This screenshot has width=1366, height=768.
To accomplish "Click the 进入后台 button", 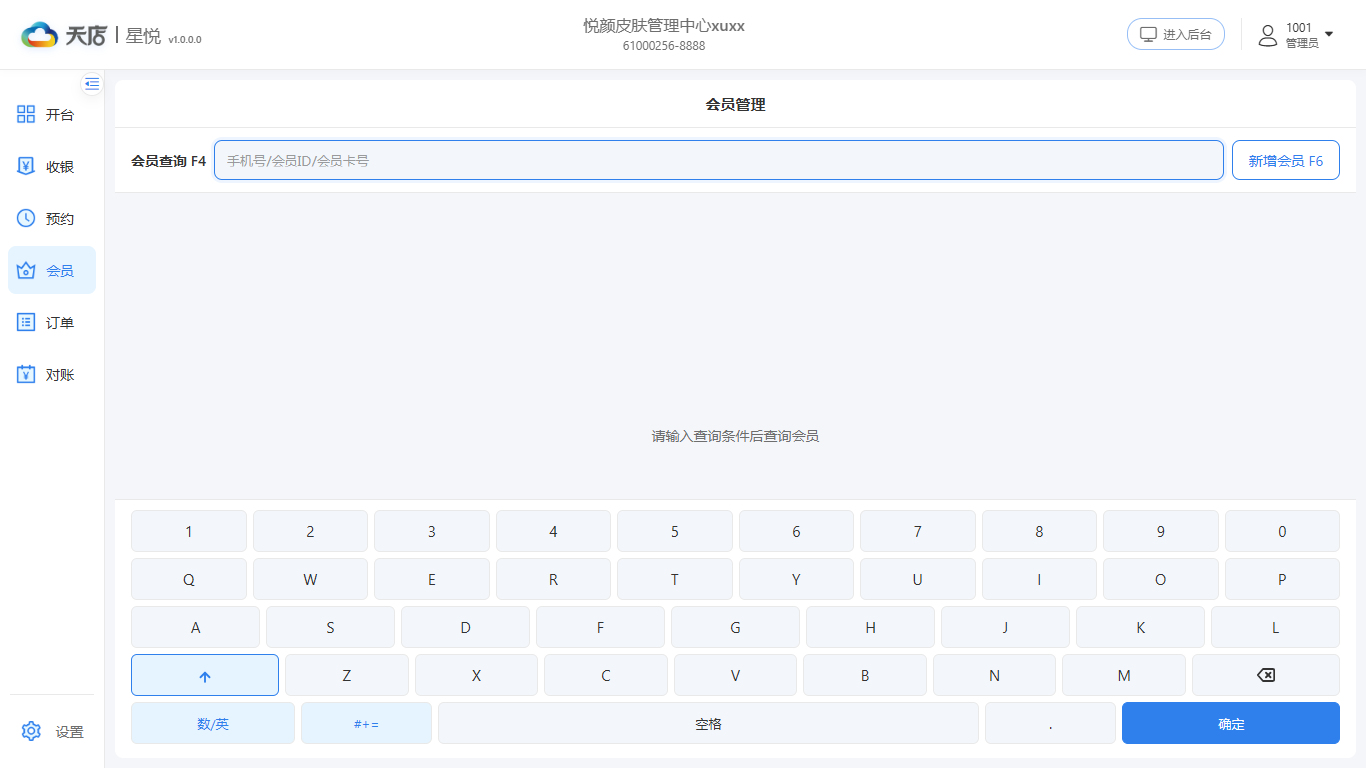I will tap(1176, 35).
